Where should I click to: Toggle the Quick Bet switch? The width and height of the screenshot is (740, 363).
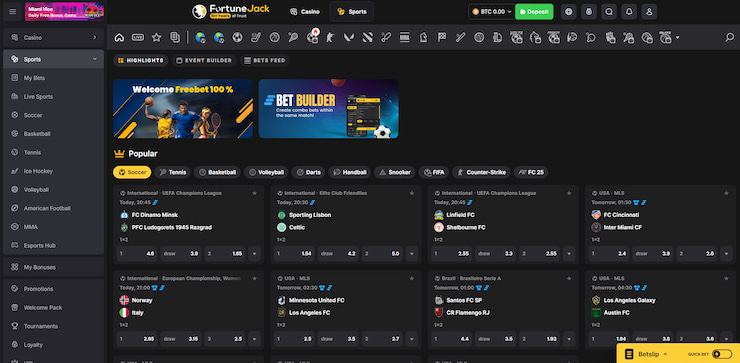click(x=722, y=354)
